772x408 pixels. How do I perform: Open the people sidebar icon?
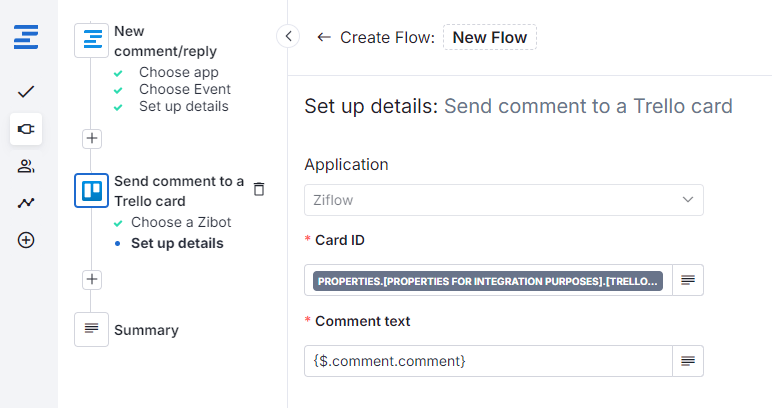tap(26, 166)
